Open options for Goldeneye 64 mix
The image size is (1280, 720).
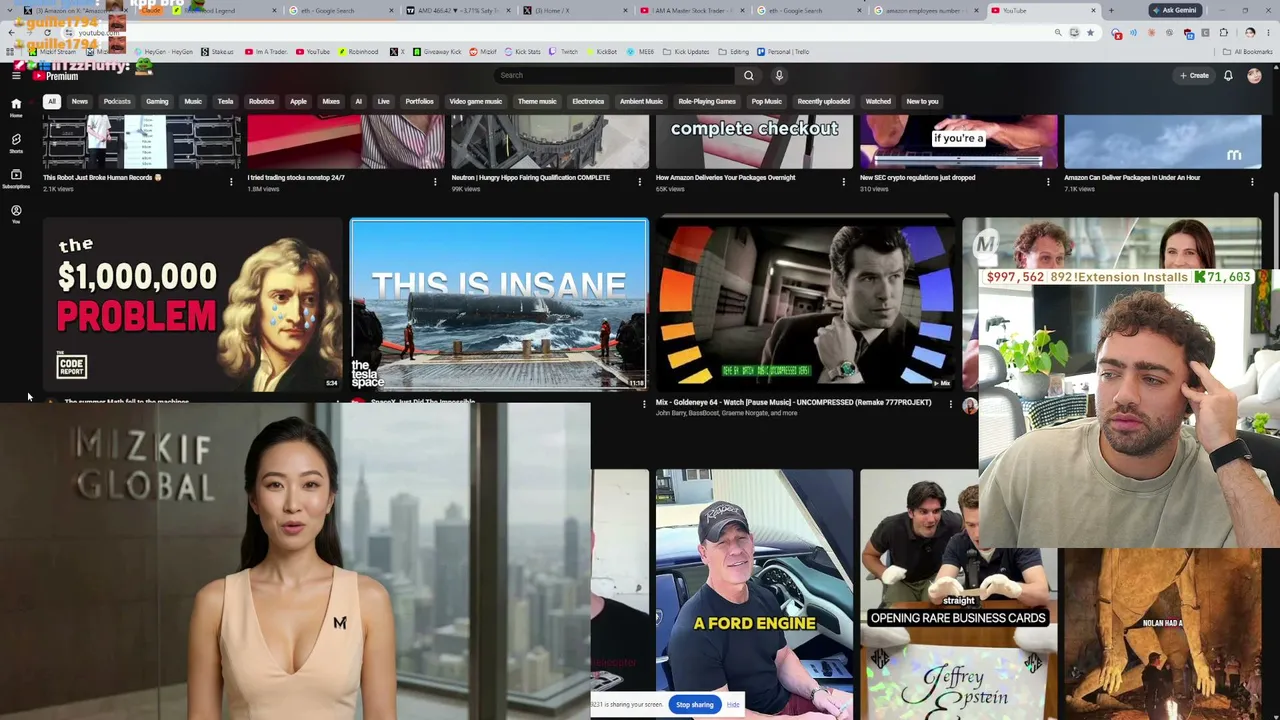tap(950, 404)
